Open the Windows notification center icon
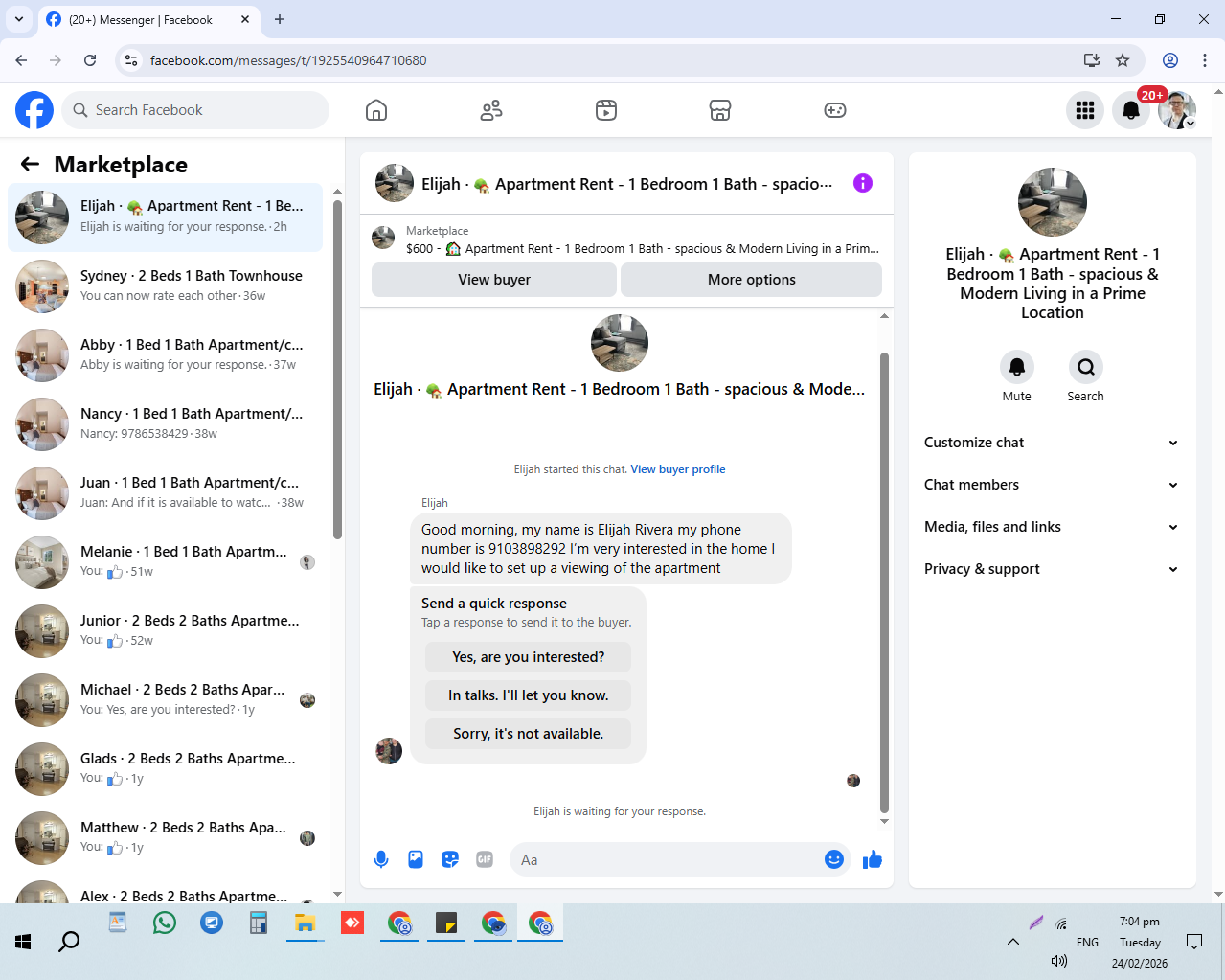 pos(1194,942)
